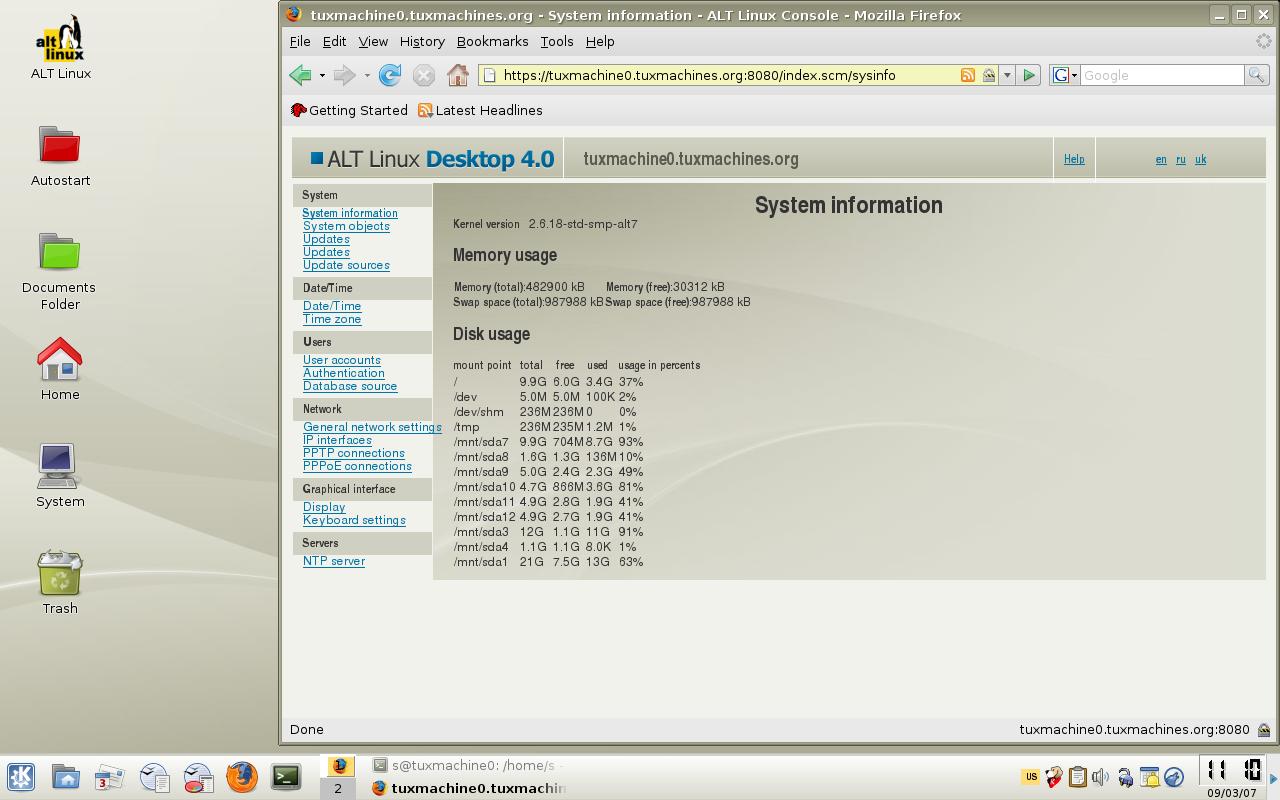Click the search magnifier button

[1257, 75]
